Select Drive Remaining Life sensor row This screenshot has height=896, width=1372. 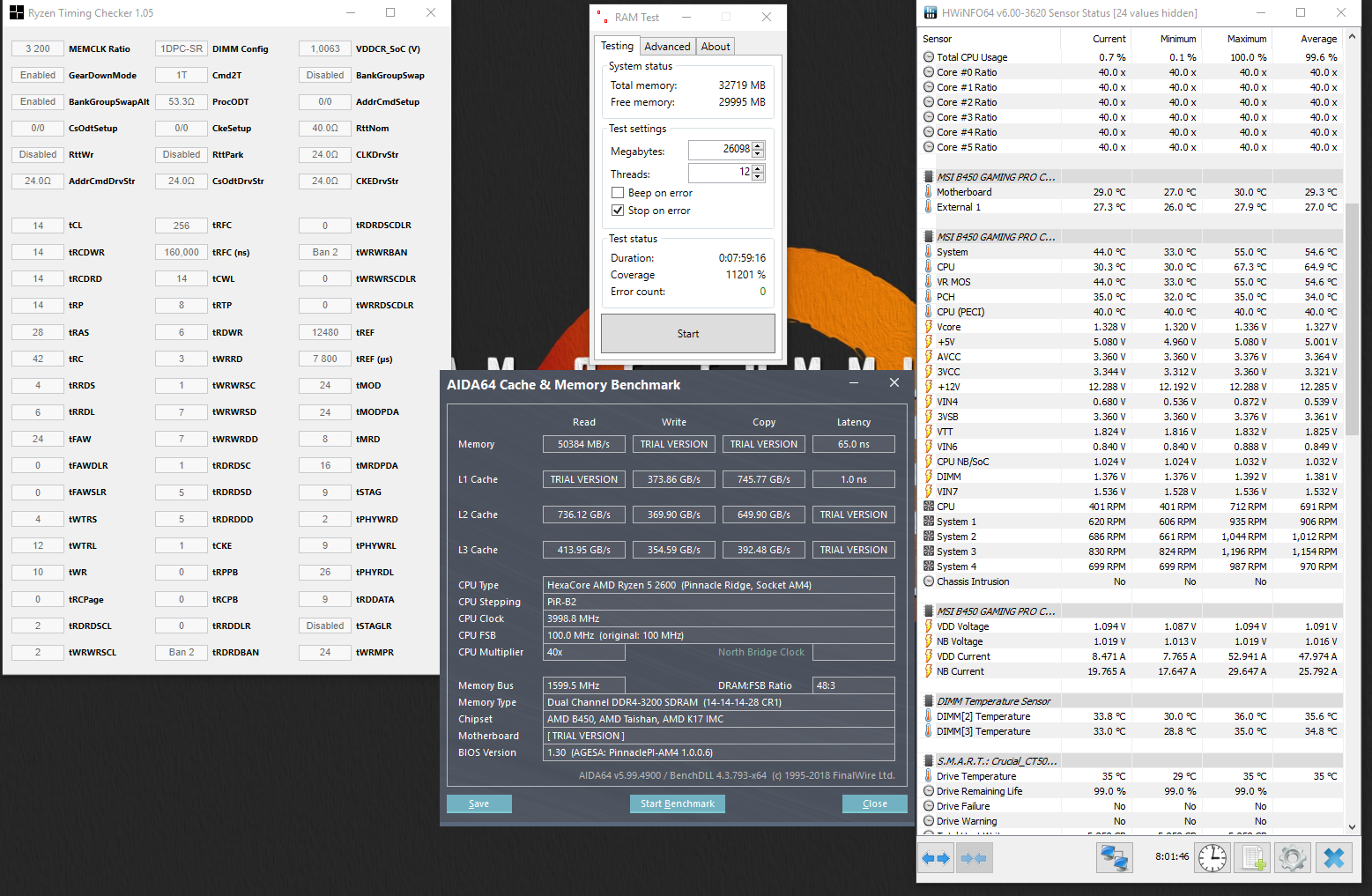[x=1131, y=791]
